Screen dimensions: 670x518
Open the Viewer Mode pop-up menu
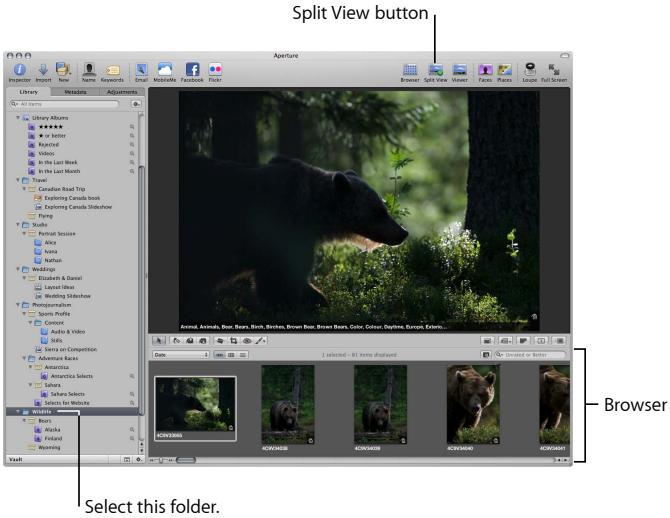tap(505, 341)
